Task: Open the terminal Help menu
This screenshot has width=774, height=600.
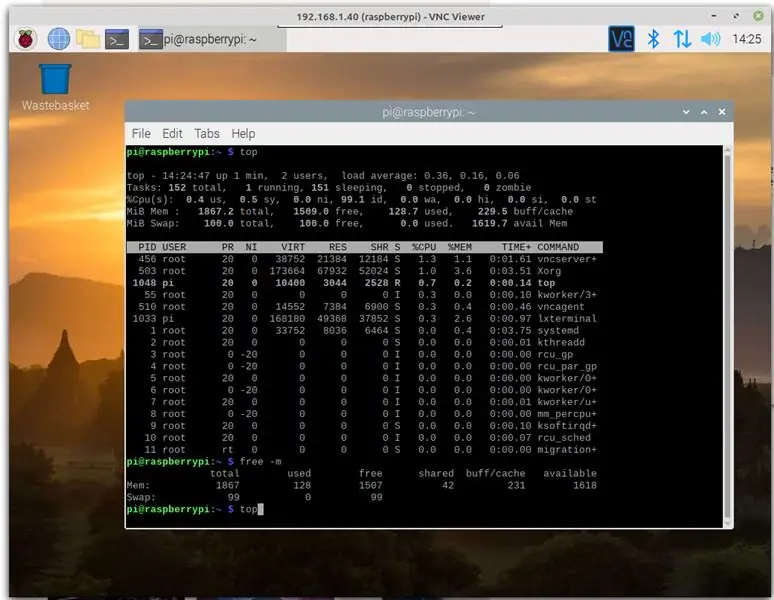Action: tap(243, 134)
